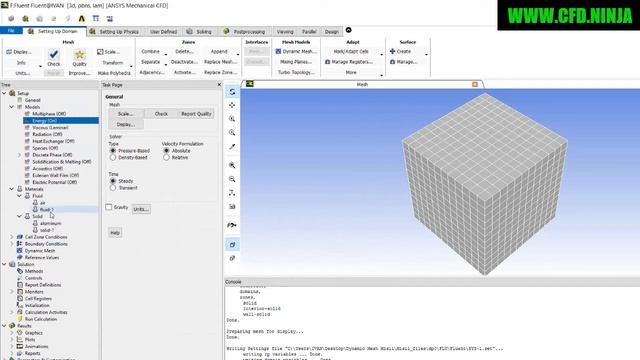Click the Help button in Task Page
The image size is (640, 360).
coord(115,233)
